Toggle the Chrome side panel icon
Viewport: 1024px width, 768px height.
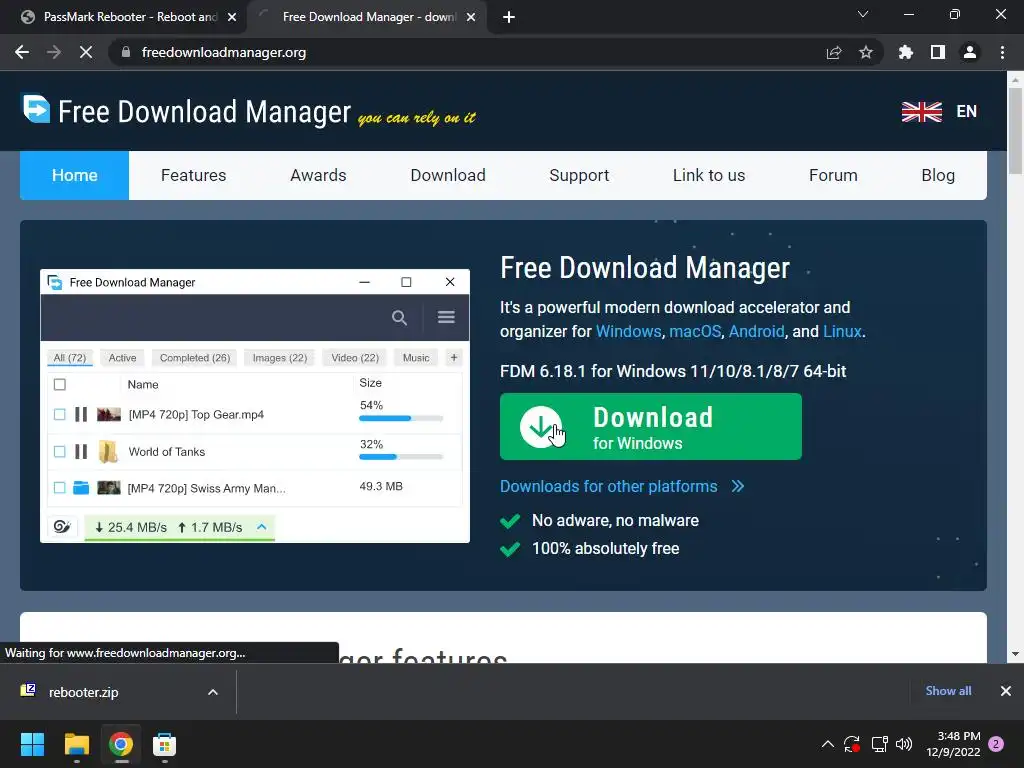[938, 52]
